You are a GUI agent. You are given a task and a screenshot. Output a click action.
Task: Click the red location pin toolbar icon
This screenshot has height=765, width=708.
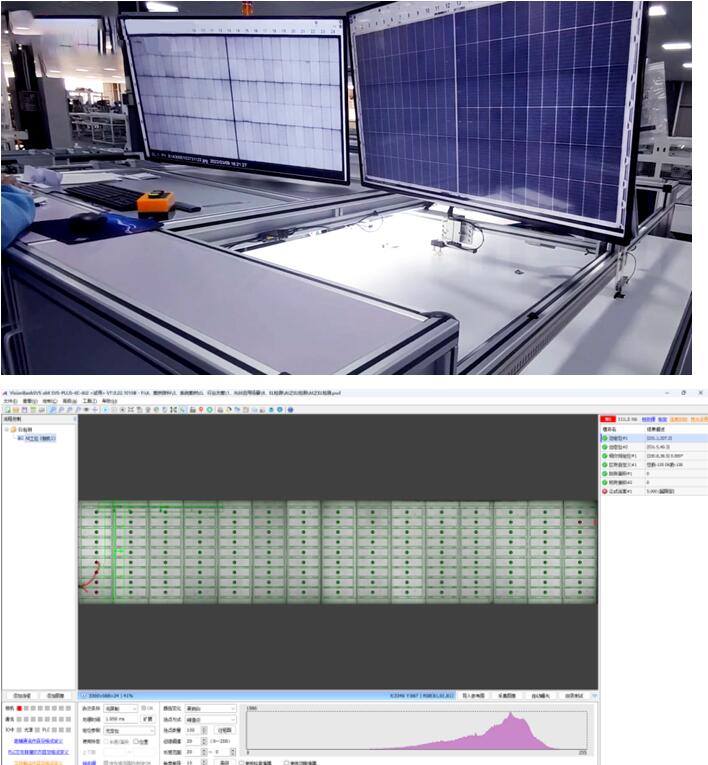pyautogui.click(x=201, y=410)
